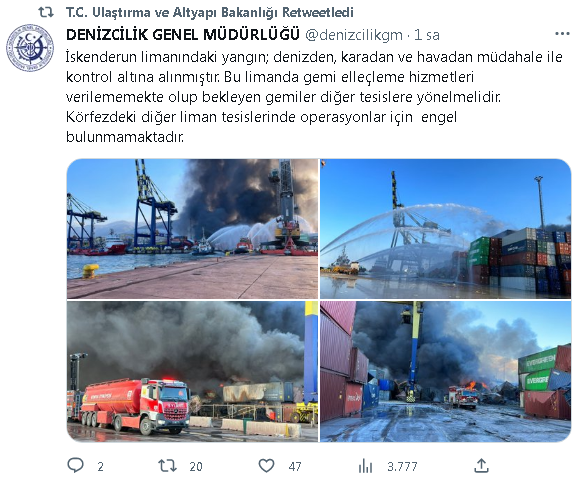This screenshot has width=578, height=482.
Task: Click the reply speech bubble icon
Action: pyautogui.click(x=76, y=465)
